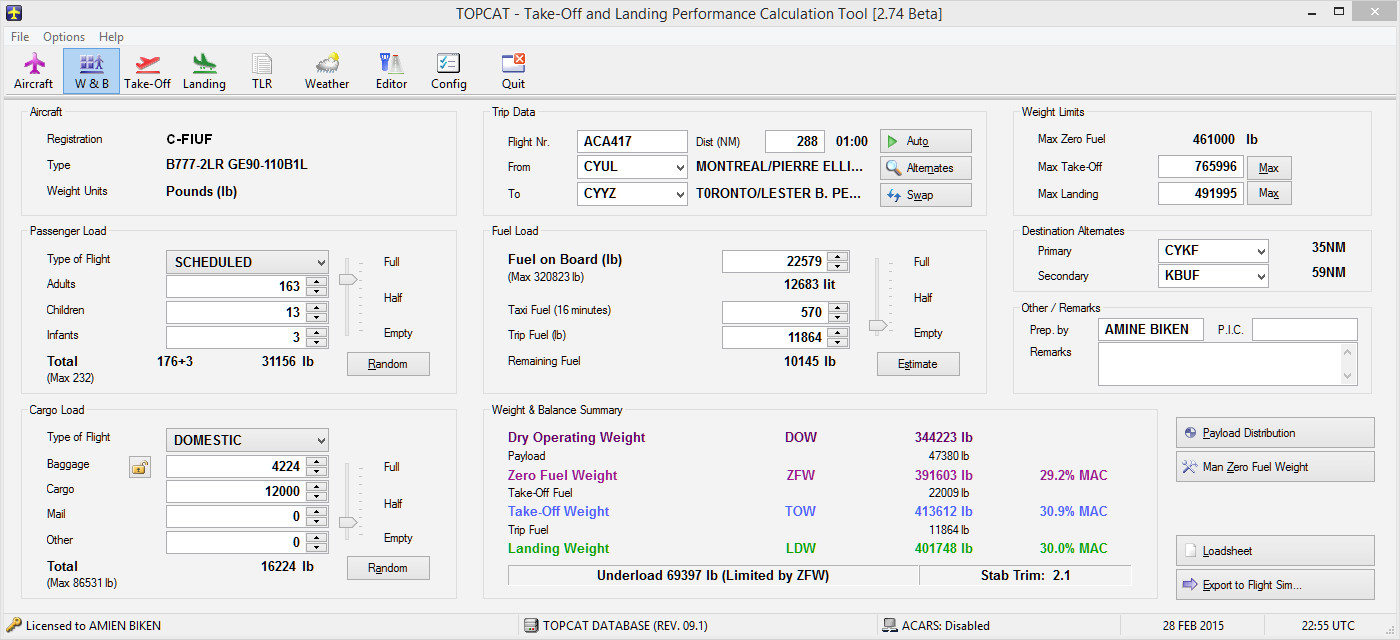Click the fuel load slider handle
This screenshot has width=1400, height=640.
pos(877,325)
